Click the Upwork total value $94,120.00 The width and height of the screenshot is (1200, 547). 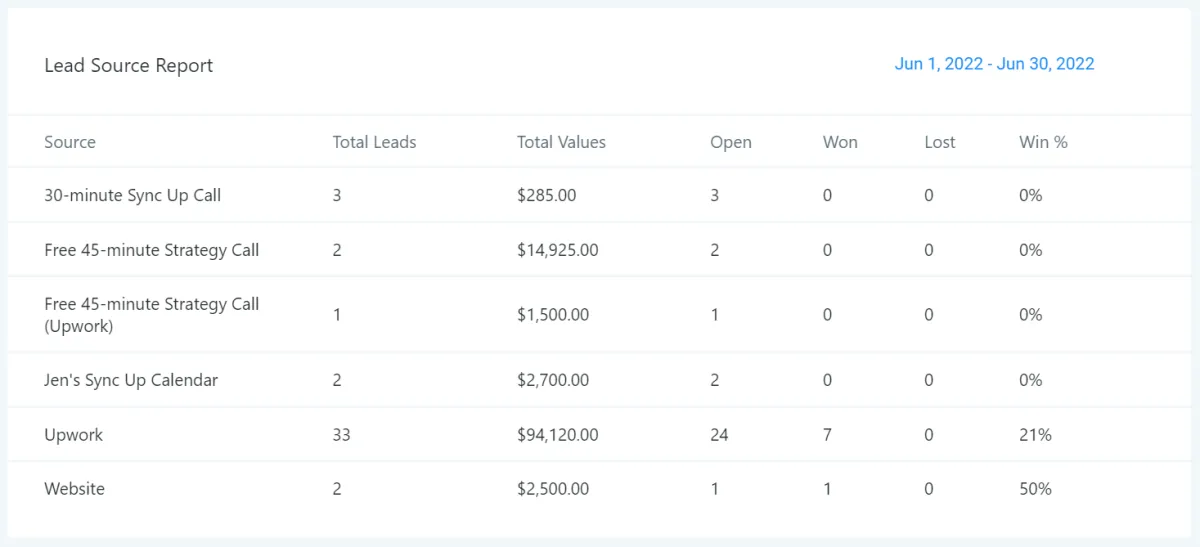point(558,435)
